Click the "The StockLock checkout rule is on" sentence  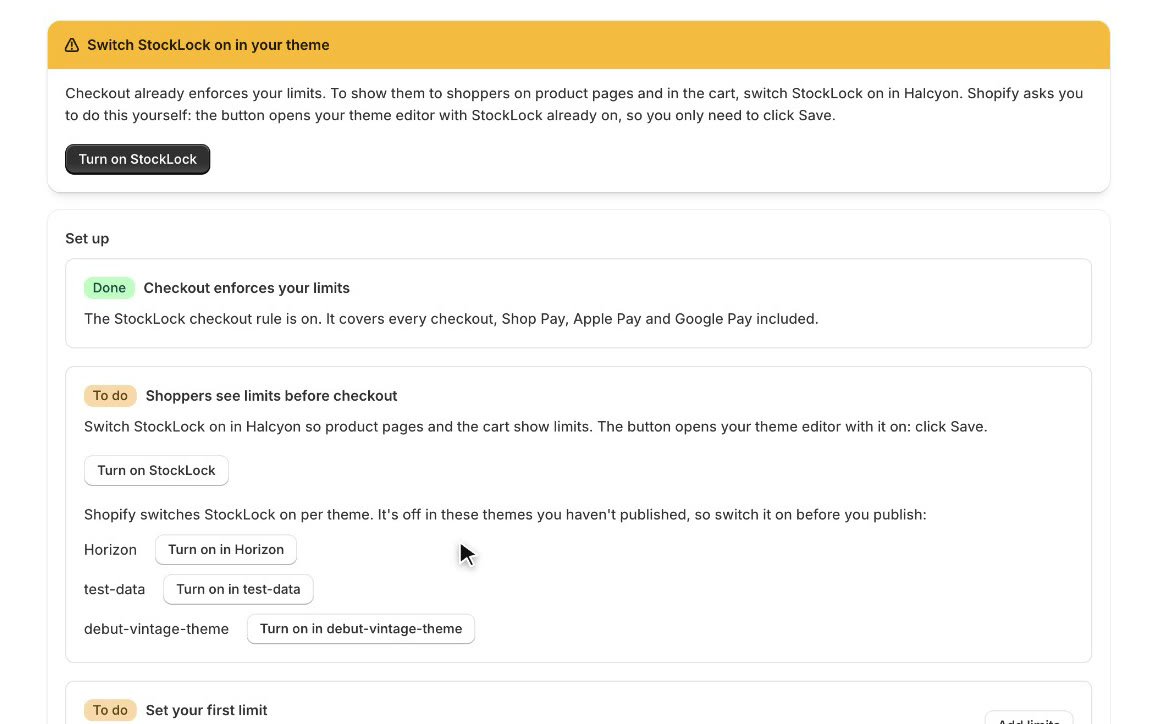point(451,319)
